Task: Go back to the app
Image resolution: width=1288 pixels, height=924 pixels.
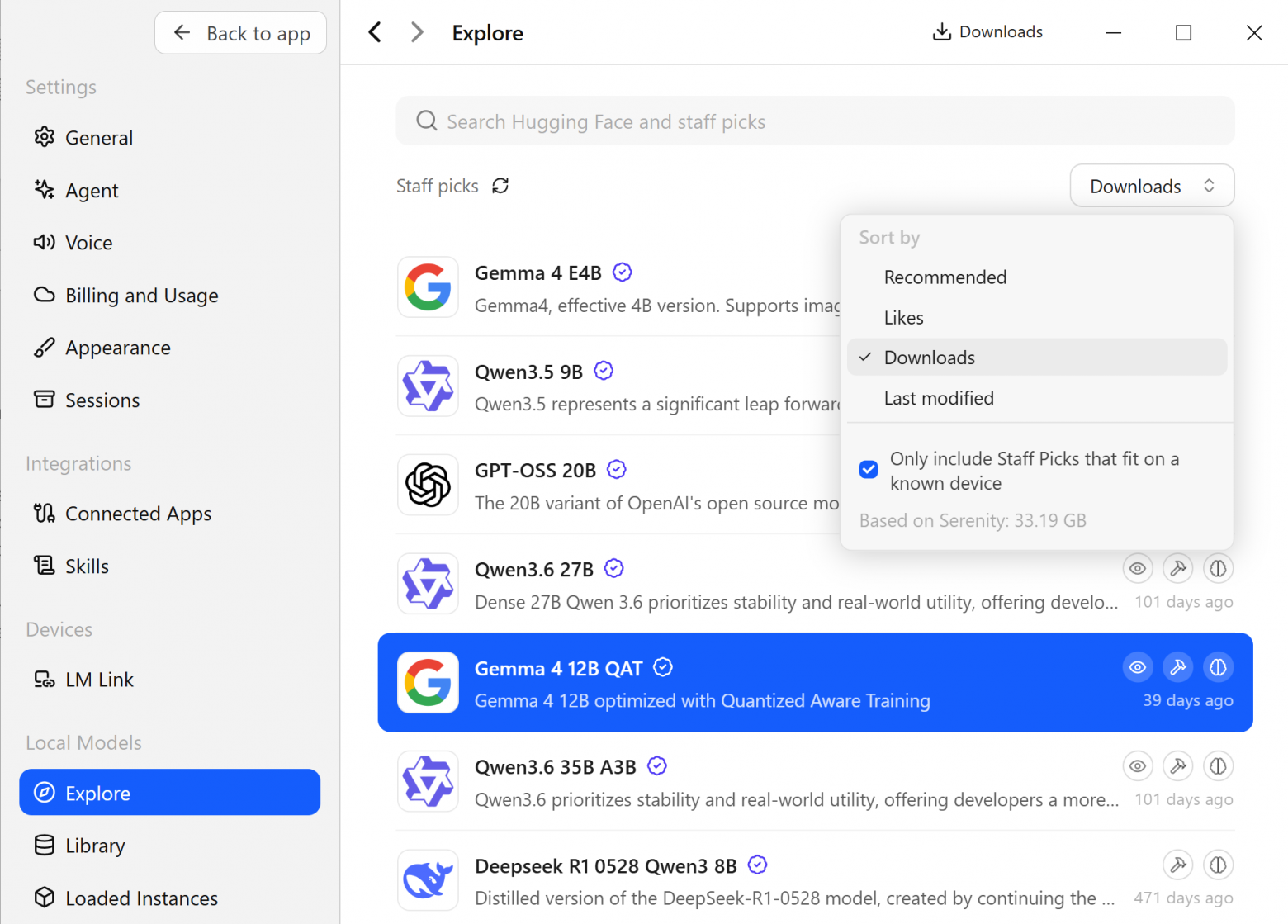Action: 241,33
